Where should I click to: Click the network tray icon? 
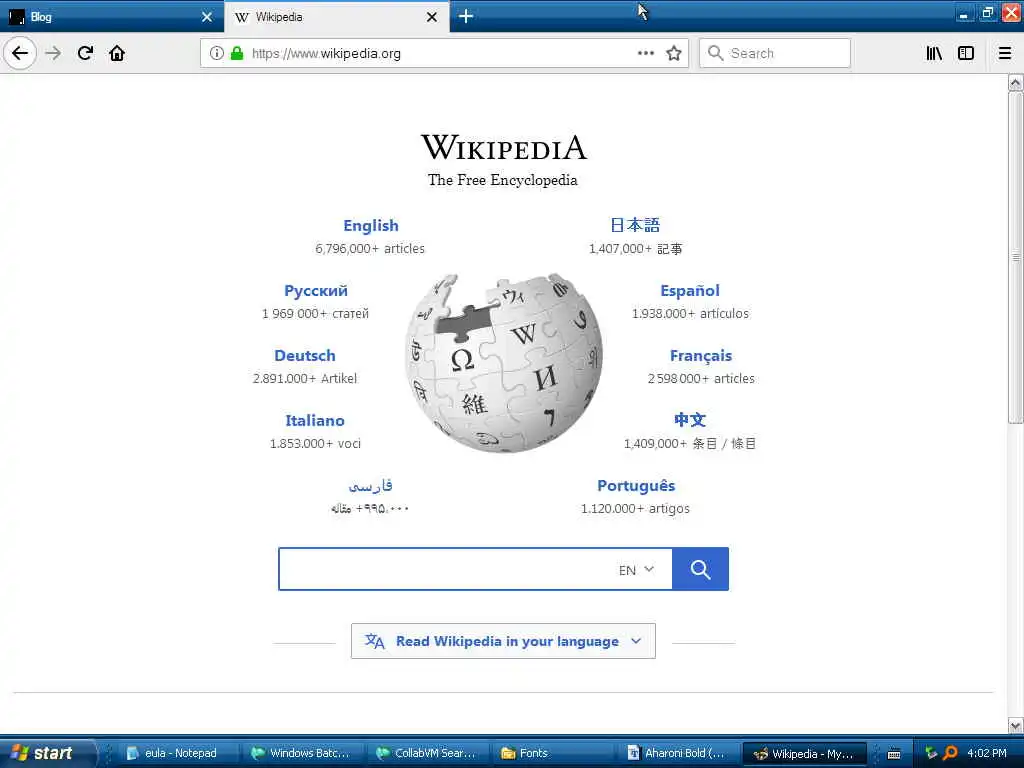(x=931, y=753)
